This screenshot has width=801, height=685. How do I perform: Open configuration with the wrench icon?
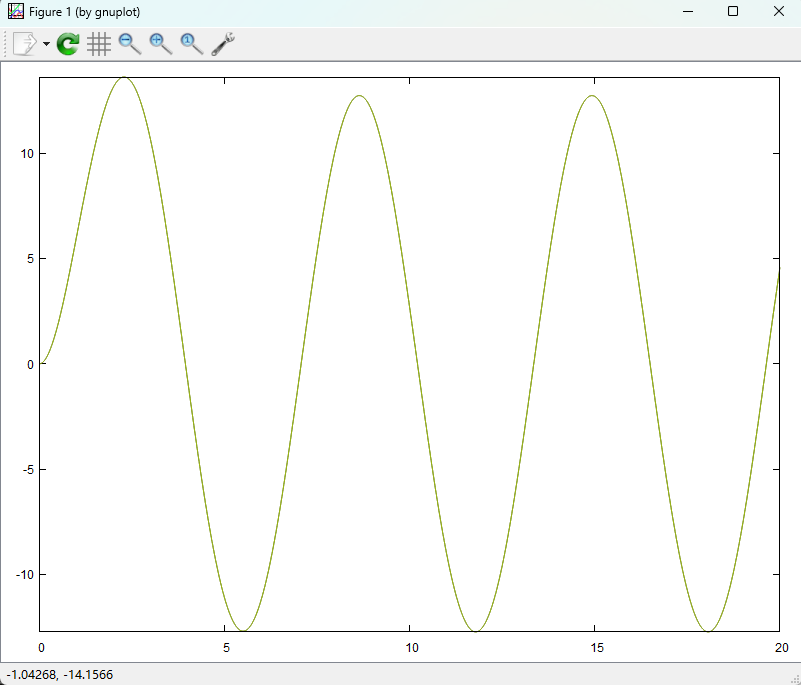click(x=222, y=44)
